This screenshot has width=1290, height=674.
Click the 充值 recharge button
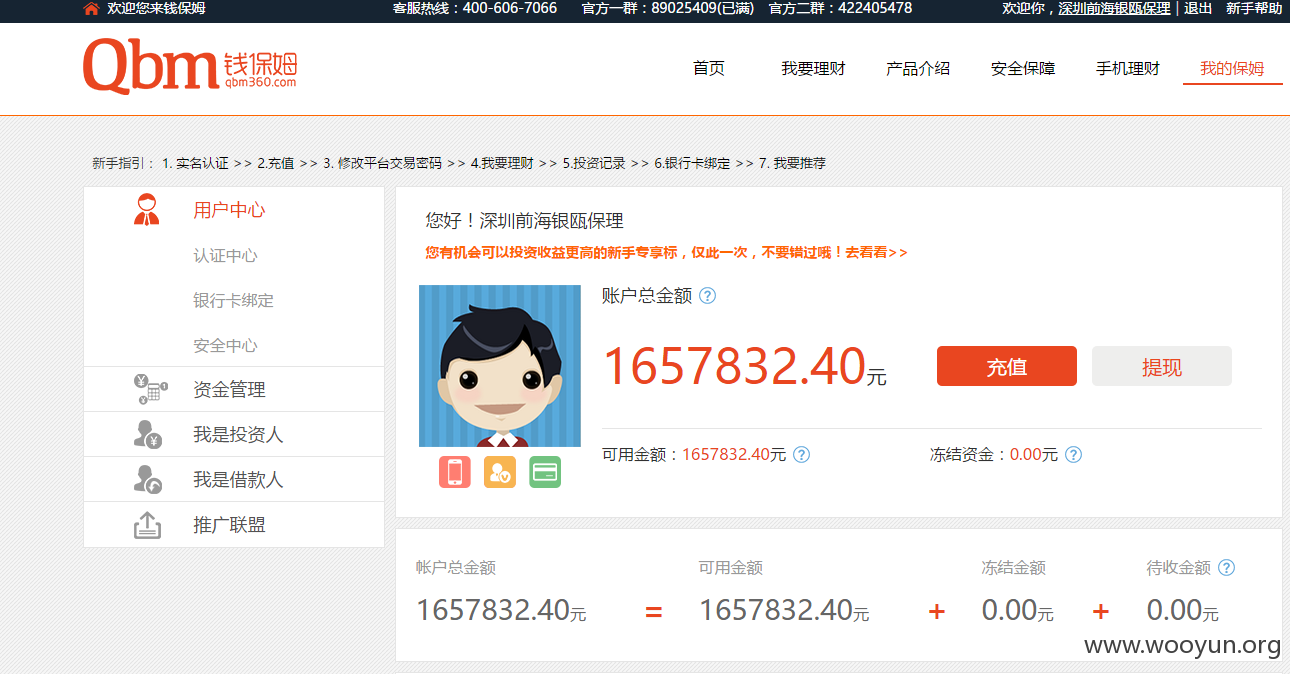(x=1007, y=366)
